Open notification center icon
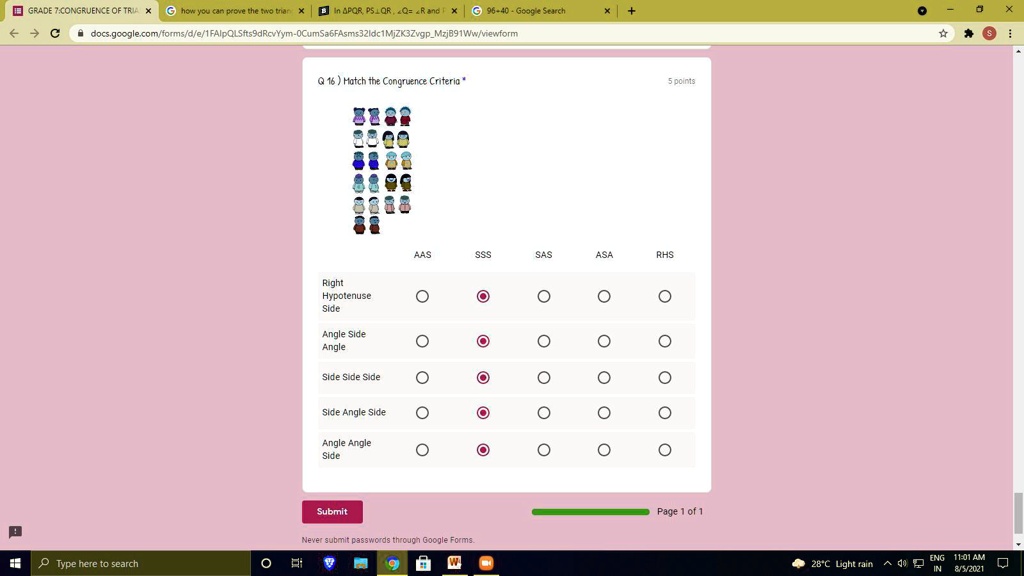Image resolution: width=1024 pixels, height=576 pixels. tap(1003, 563)
